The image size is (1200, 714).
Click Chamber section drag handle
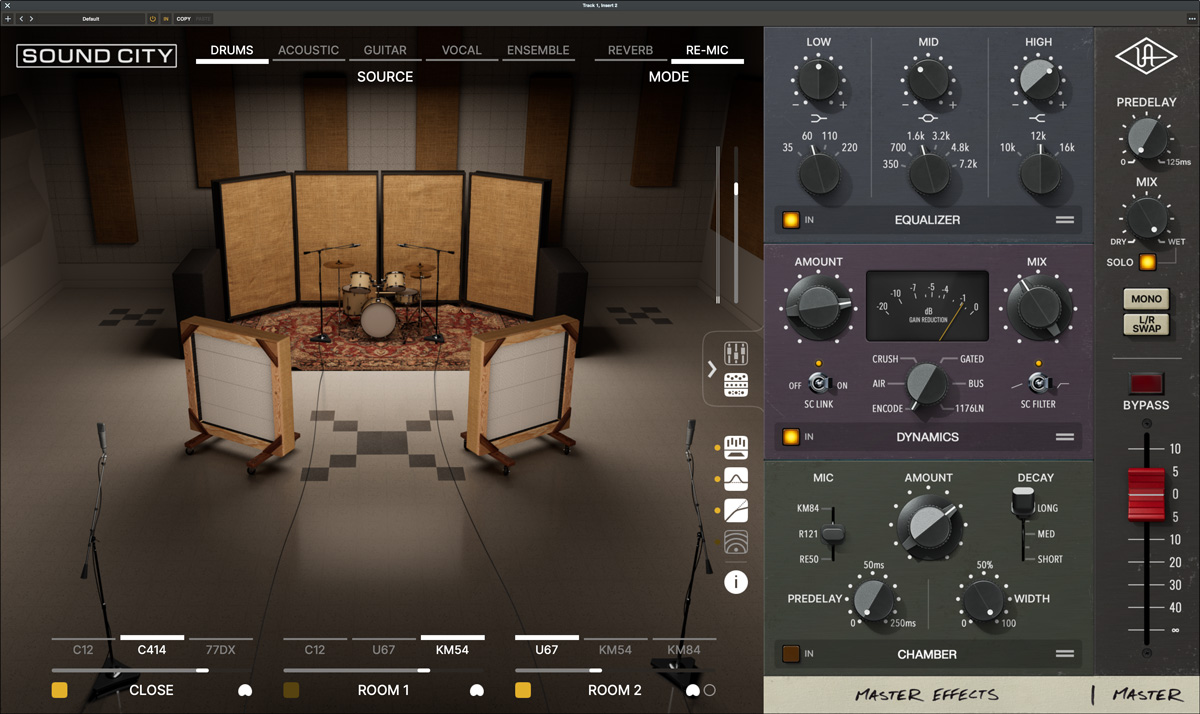coord(1064,654)
